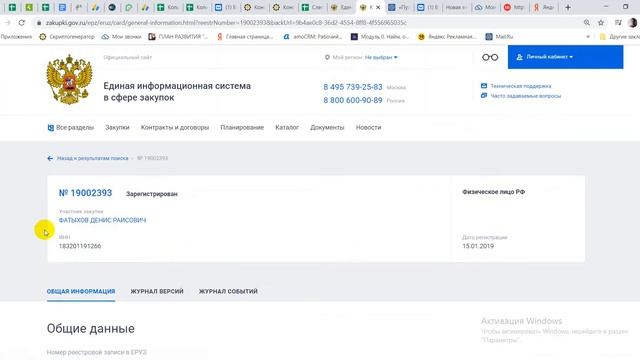Open the Каталог menu item
The width and height of the screenshot is (640, 360).
[287, 128]
